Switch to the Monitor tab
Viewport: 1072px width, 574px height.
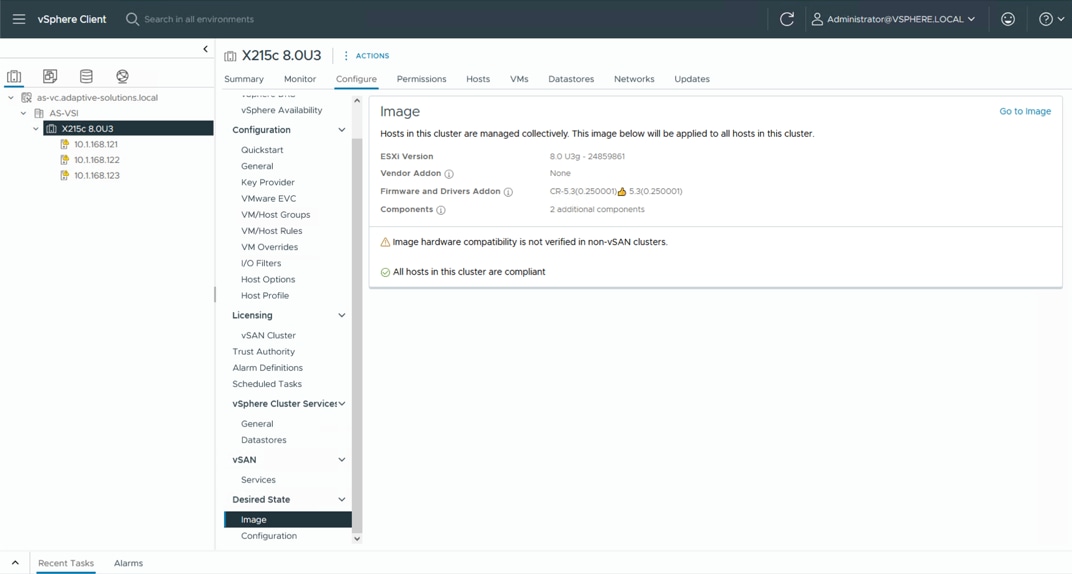[x=299, y=79]
